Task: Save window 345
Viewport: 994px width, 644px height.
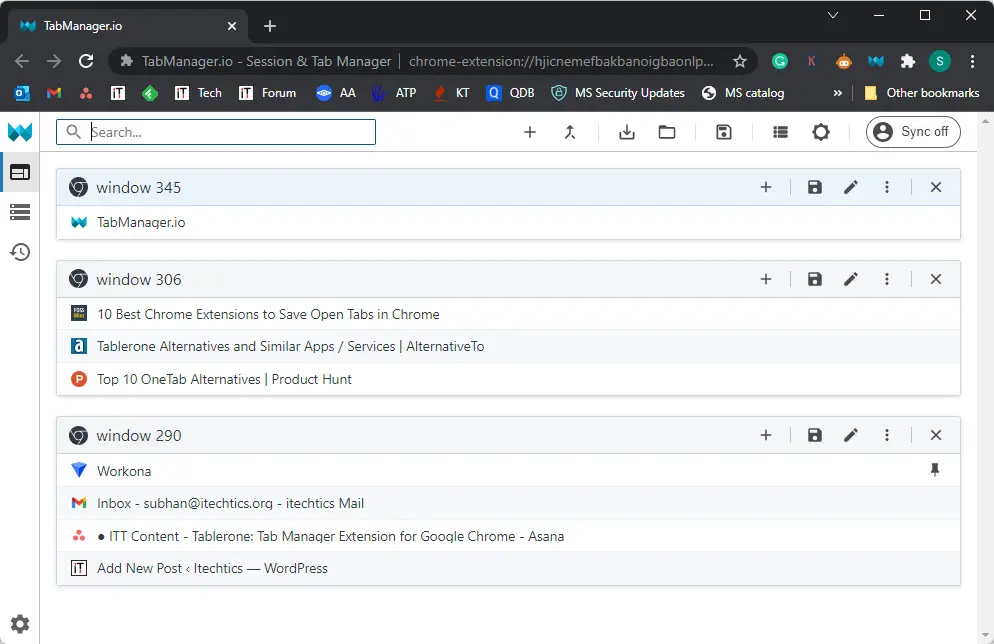Action: pos(815,187)
